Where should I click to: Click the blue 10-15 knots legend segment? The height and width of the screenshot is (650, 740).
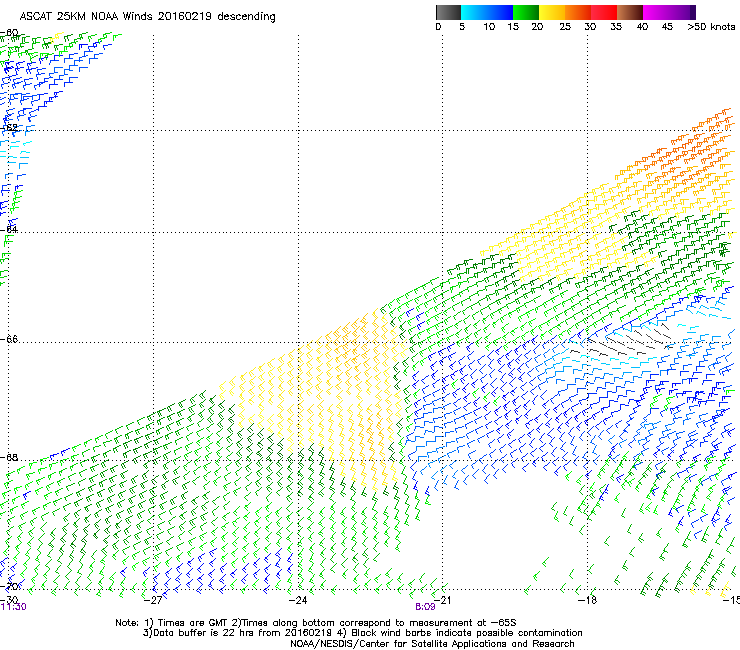[500, 12]
